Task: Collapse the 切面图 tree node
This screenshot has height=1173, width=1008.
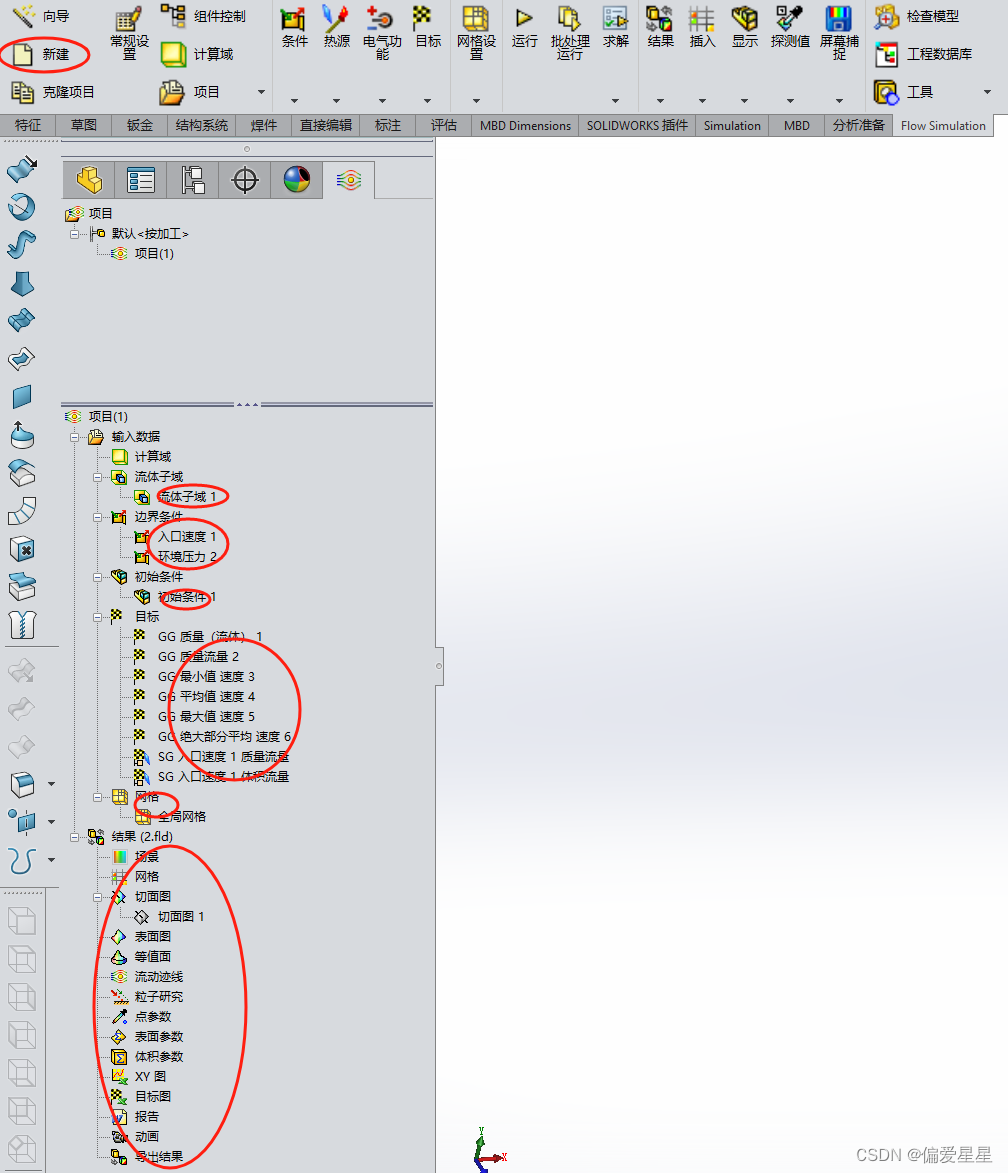Action: tap(97, 897)
